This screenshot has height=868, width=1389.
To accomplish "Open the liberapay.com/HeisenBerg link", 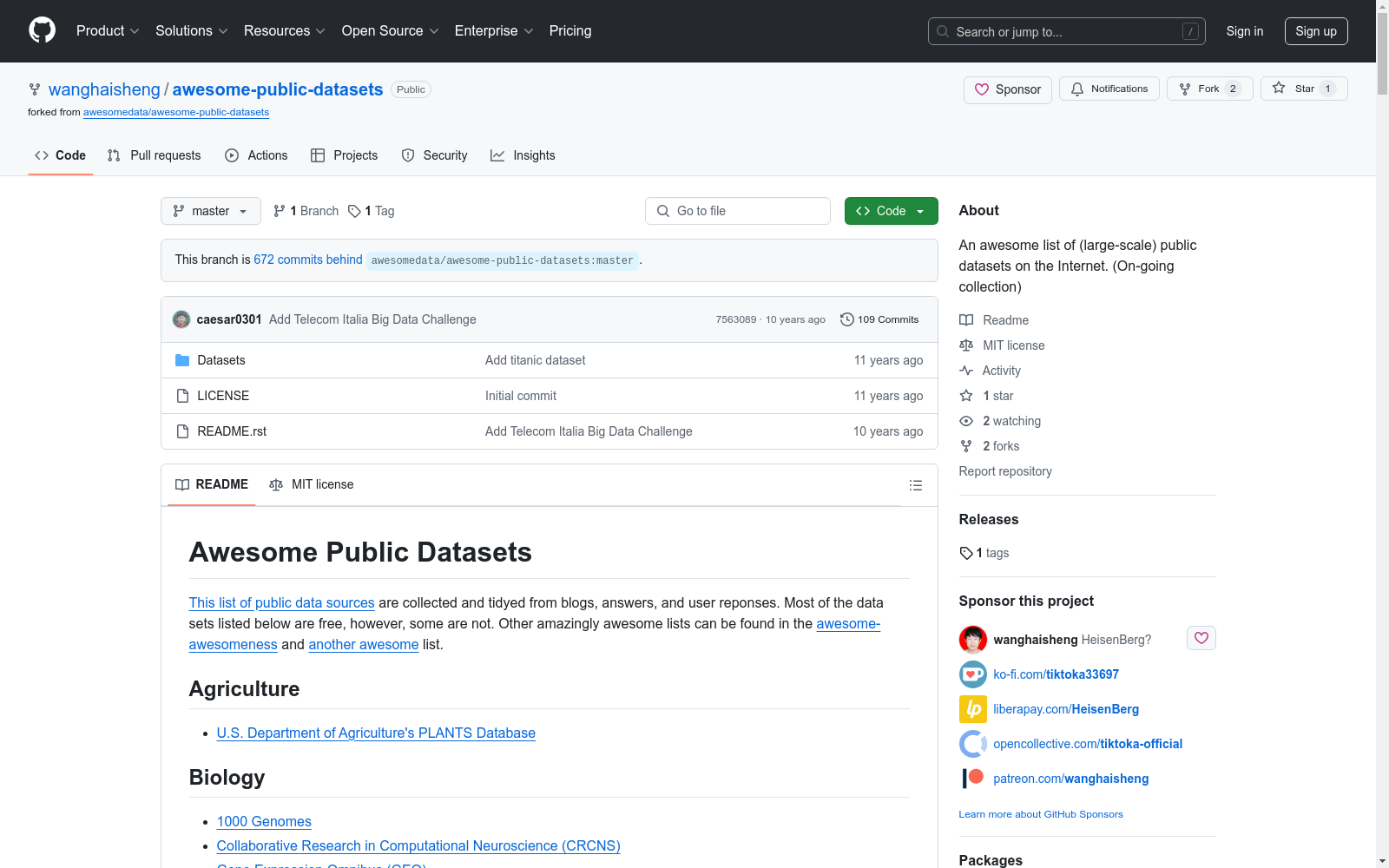I will point(1066,709).
